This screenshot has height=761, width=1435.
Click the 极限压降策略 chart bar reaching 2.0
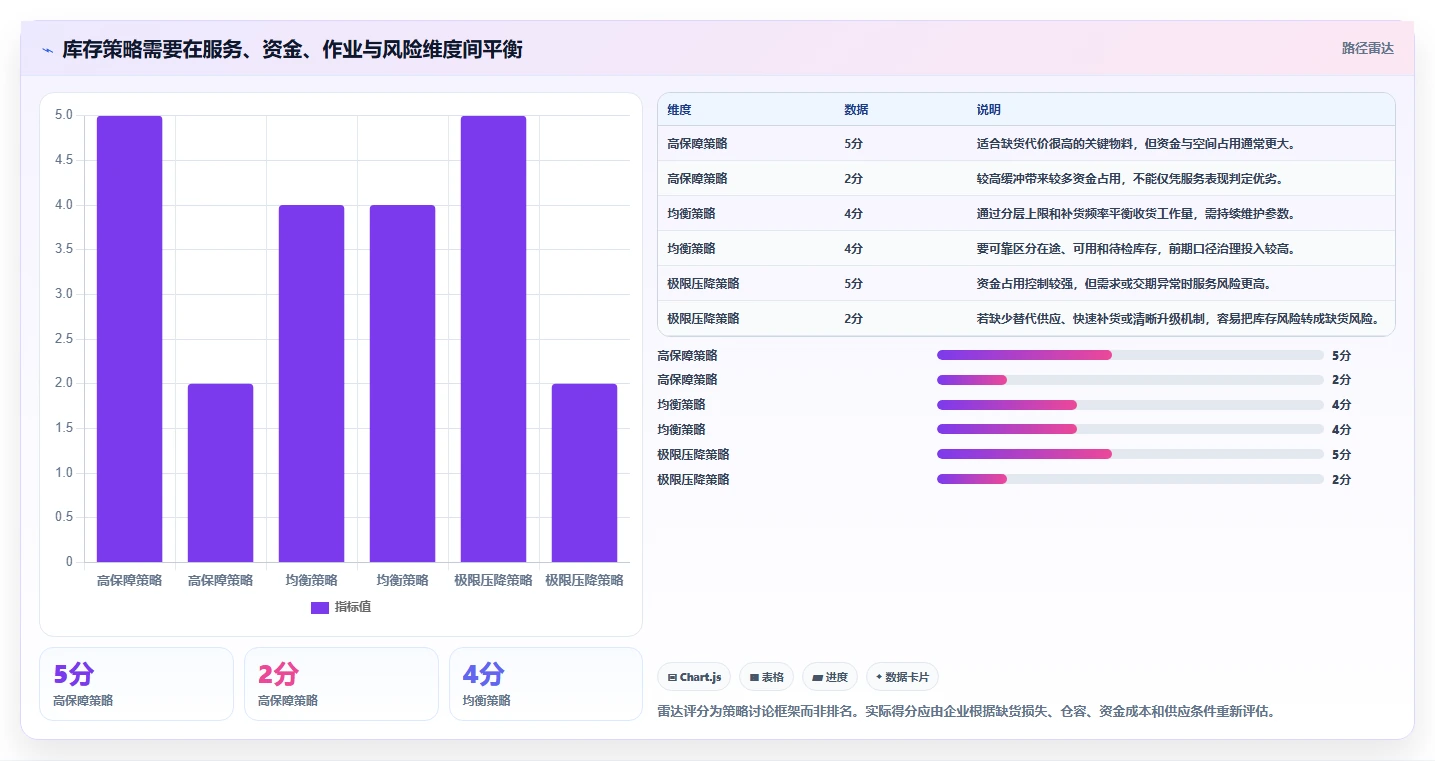coord(584,473)
